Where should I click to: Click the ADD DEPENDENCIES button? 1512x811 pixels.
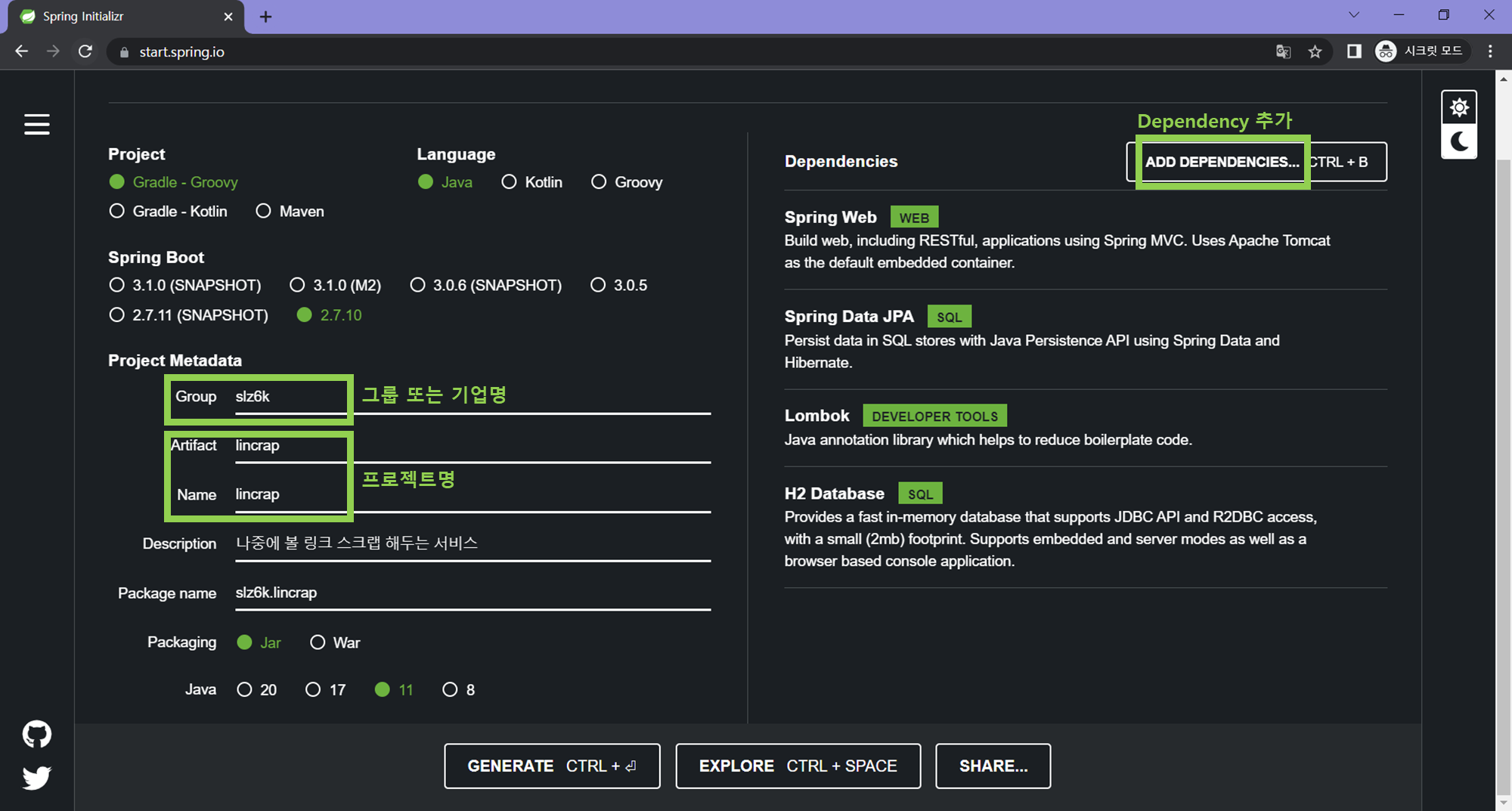click(1256, 162)
